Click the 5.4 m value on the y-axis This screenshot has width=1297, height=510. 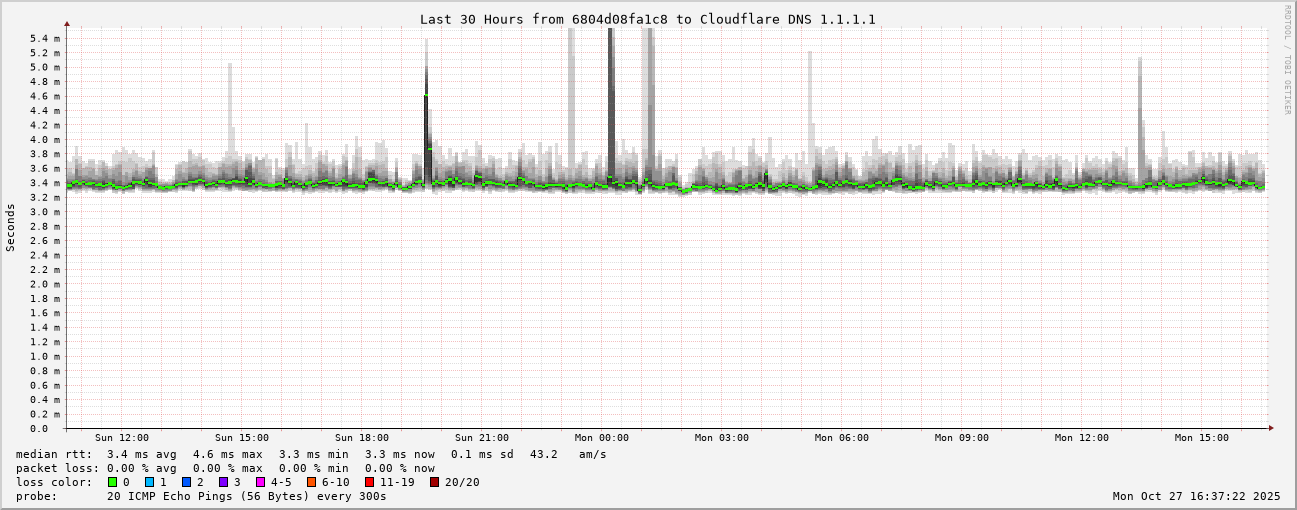(44, 39)
